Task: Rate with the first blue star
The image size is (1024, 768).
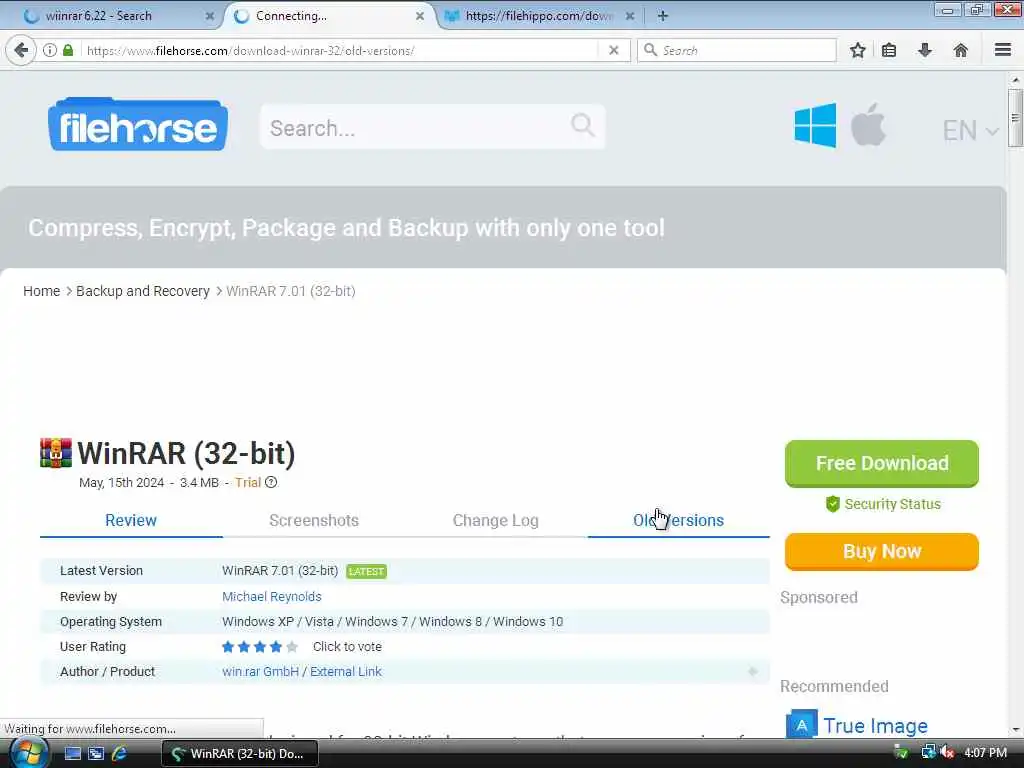Action: click(228, 647)
